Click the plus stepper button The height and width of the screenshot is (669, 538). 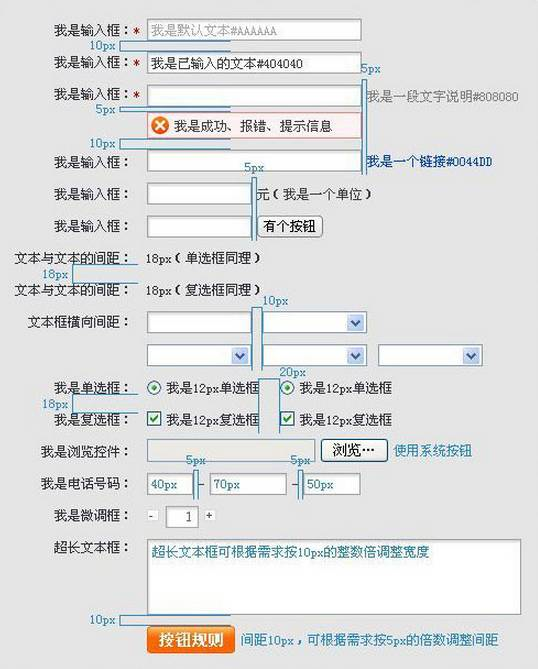pyautogui.click(x=209, y=515)
